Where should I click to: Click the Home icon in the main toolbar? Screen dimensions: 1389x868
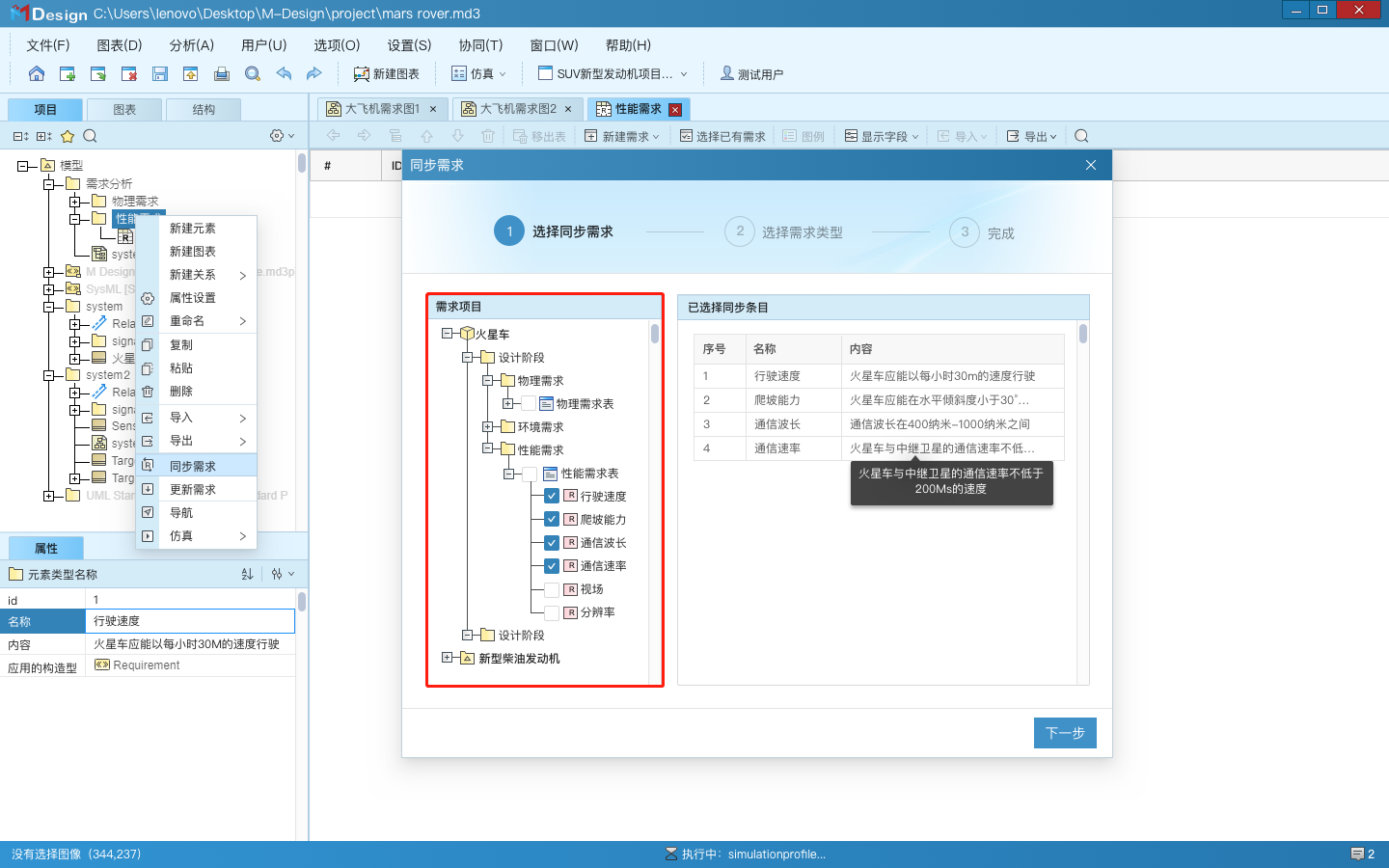[x=37, y=73]
